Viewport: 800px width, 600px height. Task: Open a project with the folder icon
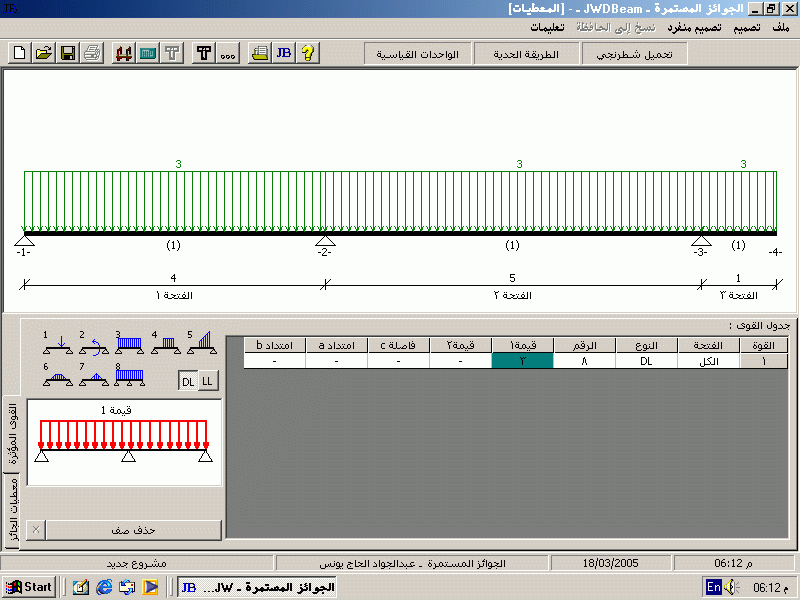coord(43,53)
